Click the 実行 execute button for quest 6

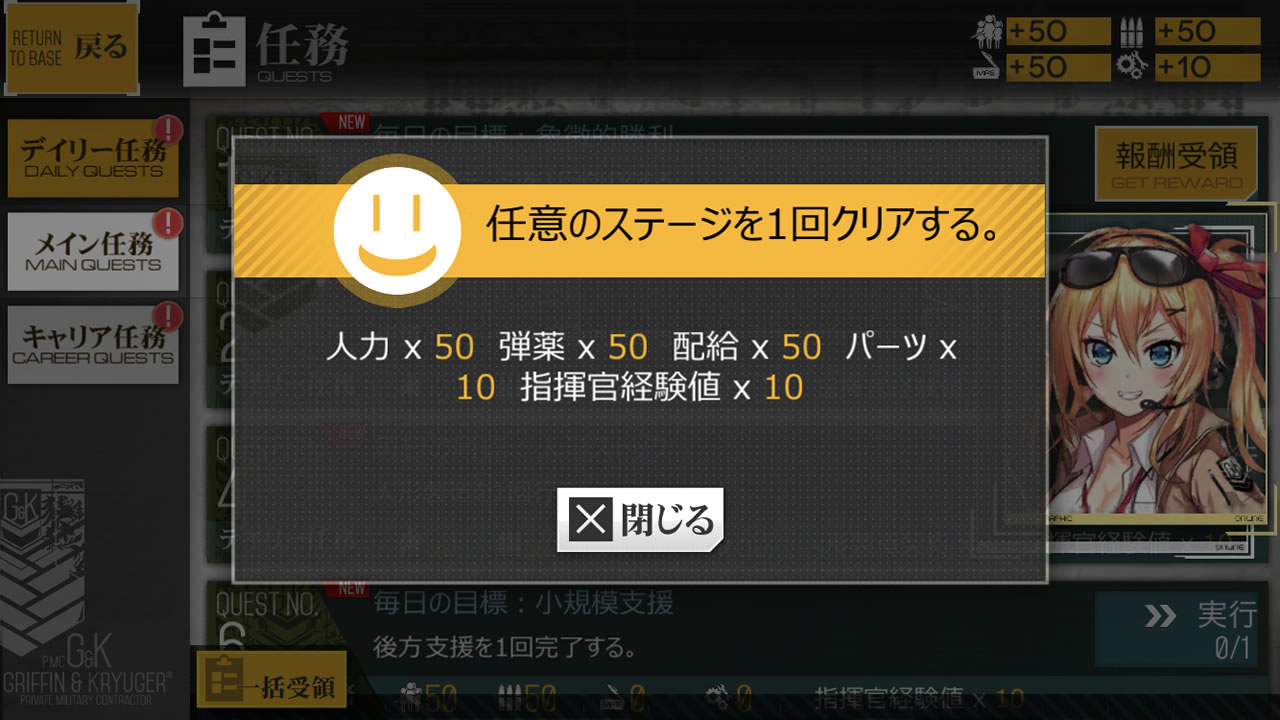click(1176, 630)
